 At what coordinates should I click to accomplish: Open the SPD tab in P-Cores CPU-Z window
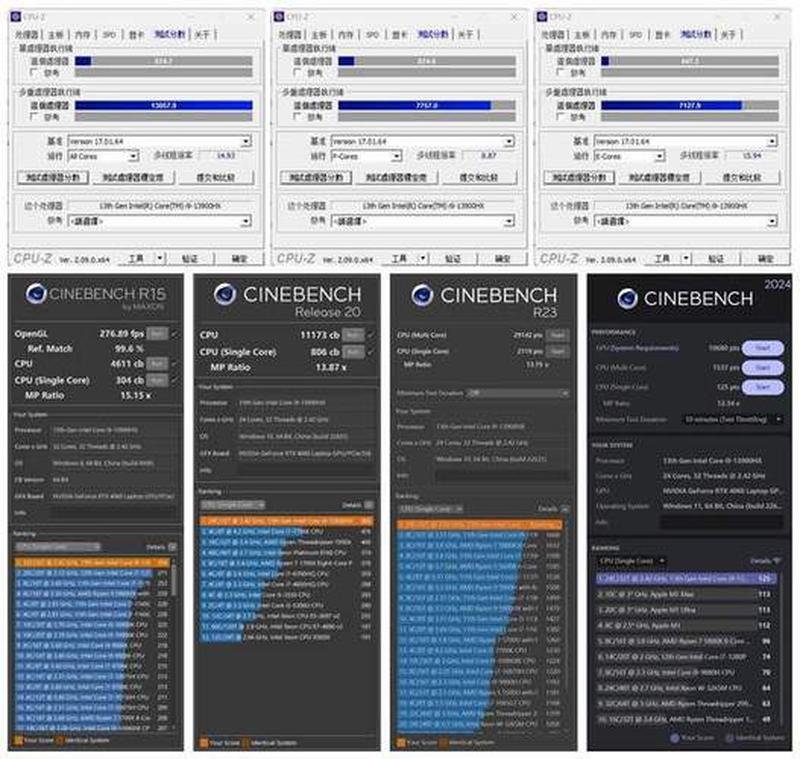[x=372, y=35]
